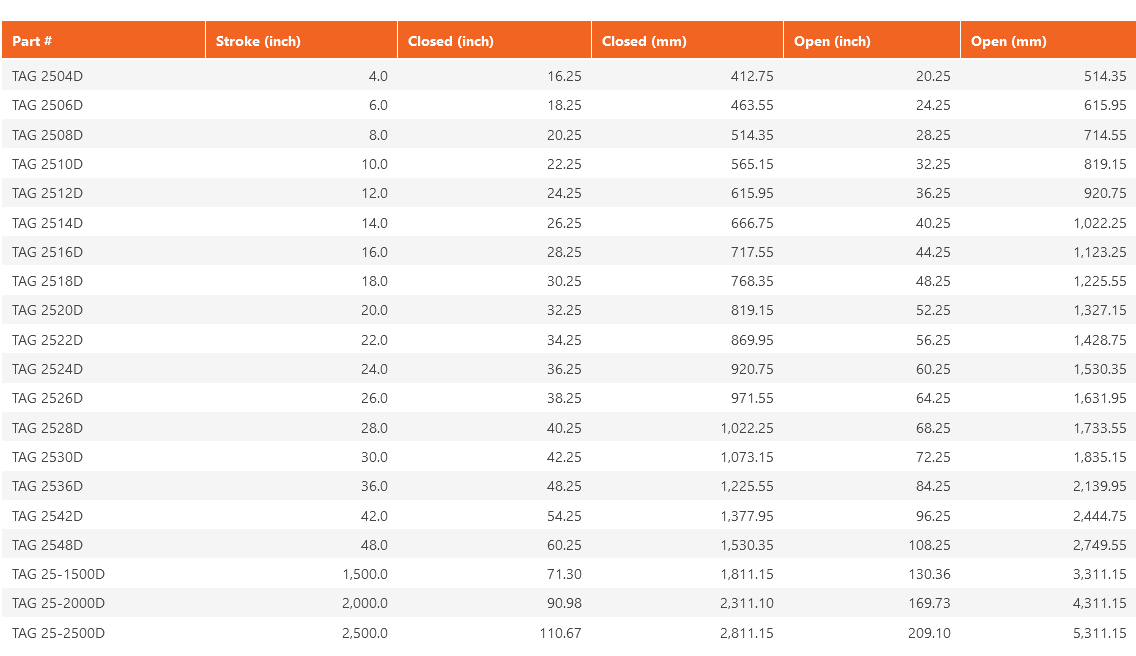Click the TAG 25-2000D part cell

point(58,603)
